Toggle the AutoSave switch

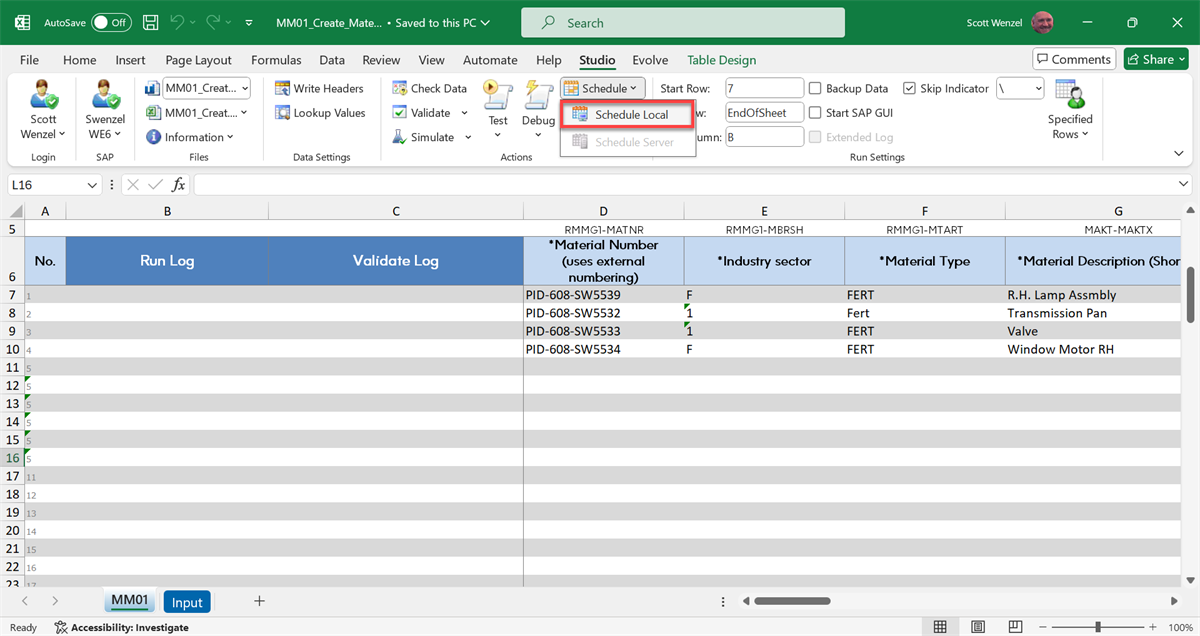[111, 22]
